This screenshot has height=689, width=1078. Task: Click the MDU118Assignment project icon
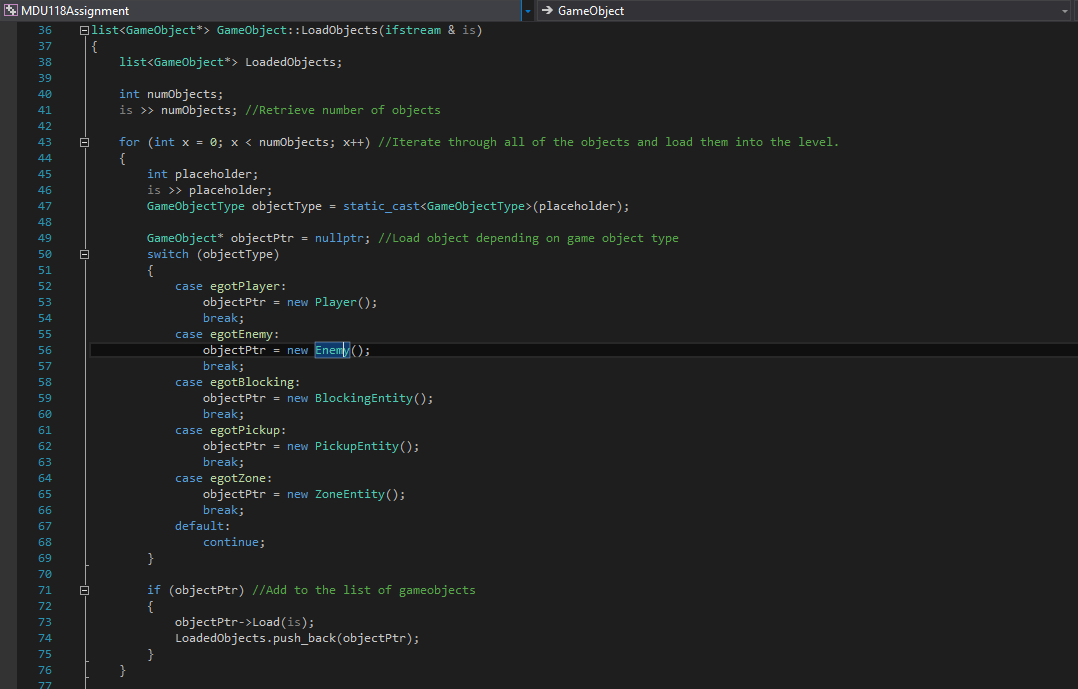[10, 10]
